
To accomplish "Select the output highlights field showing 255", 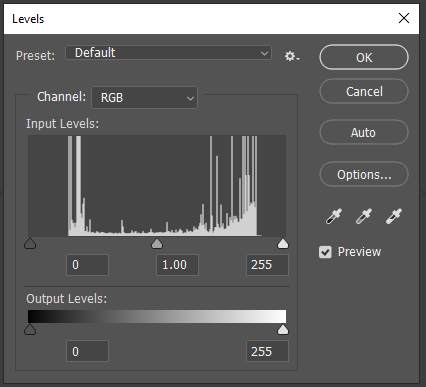I will pos(267,351).
